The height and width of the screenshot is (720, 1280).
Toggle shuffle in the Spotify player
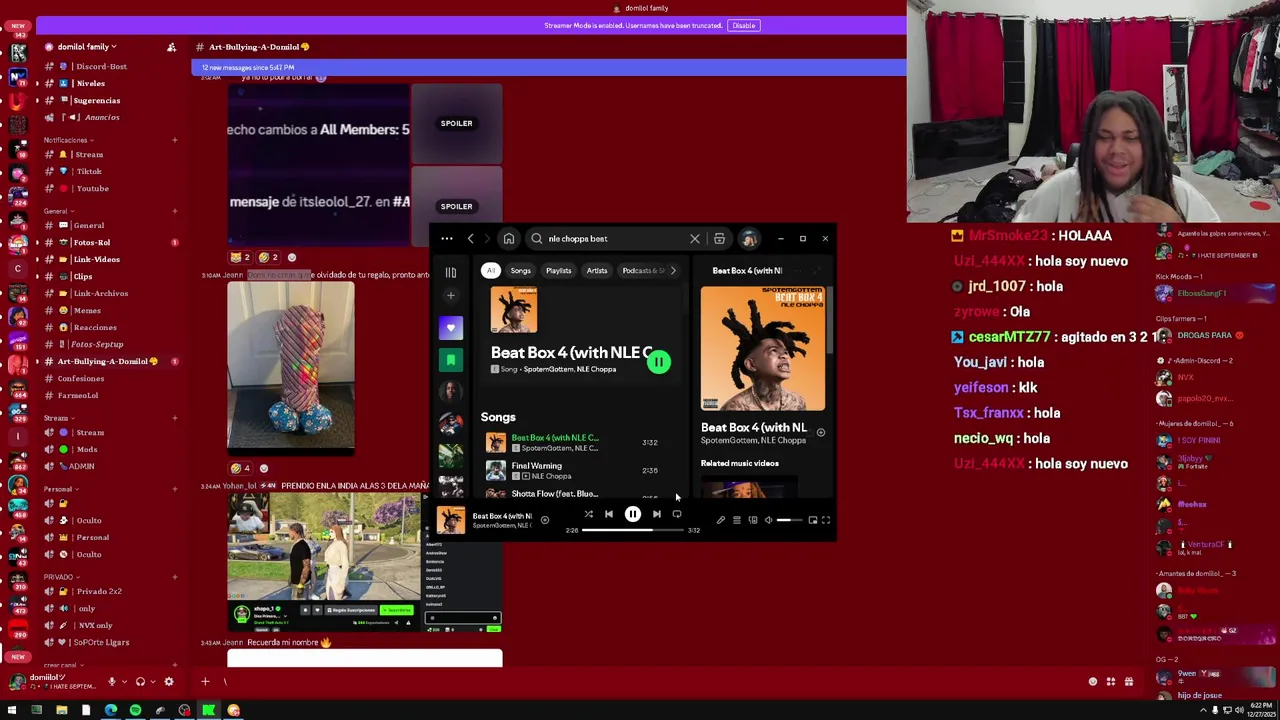[588, 514]
